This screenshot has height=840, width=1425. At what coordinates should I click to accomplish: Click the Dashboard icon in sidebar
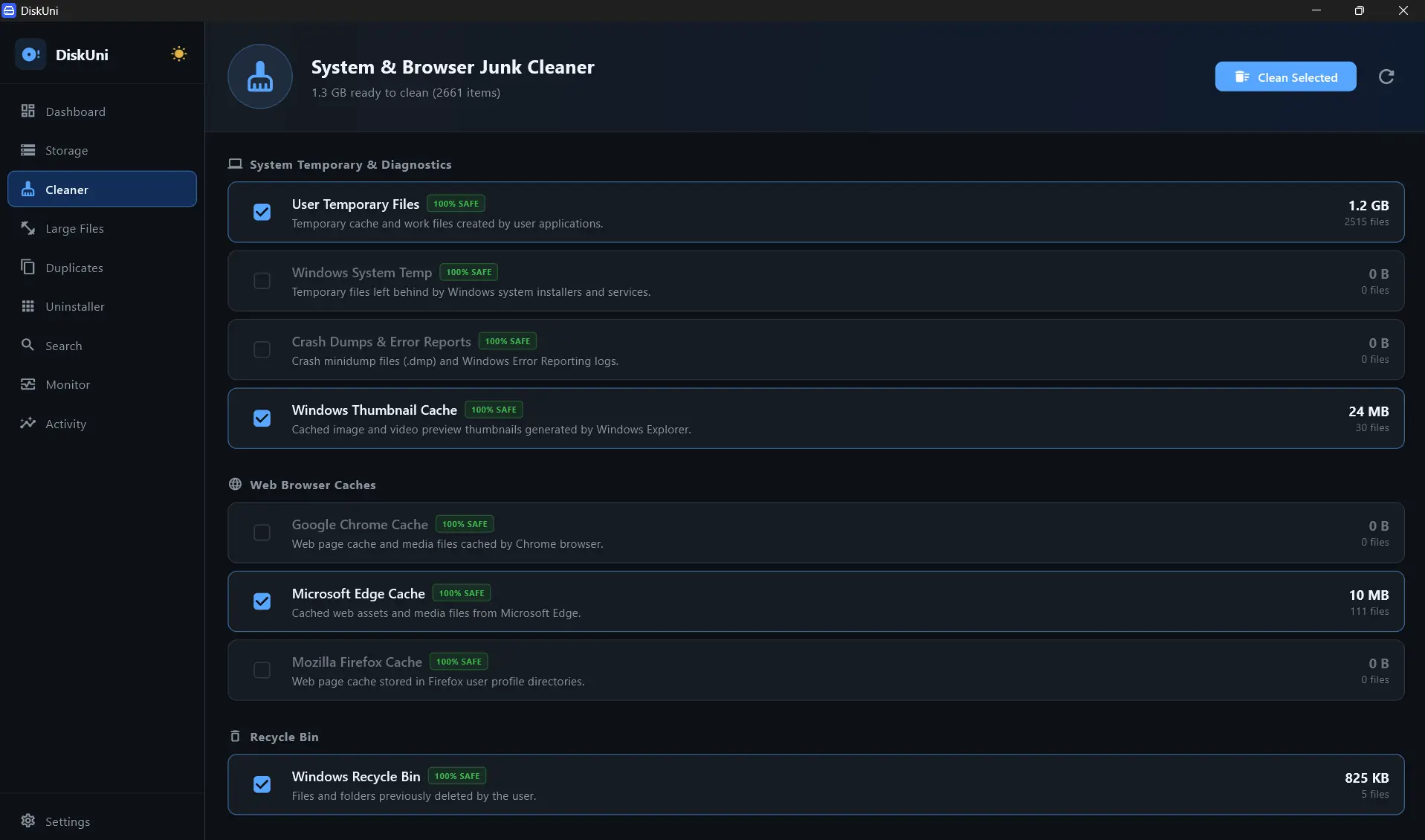pyautogui.click(x=28, y=111)
